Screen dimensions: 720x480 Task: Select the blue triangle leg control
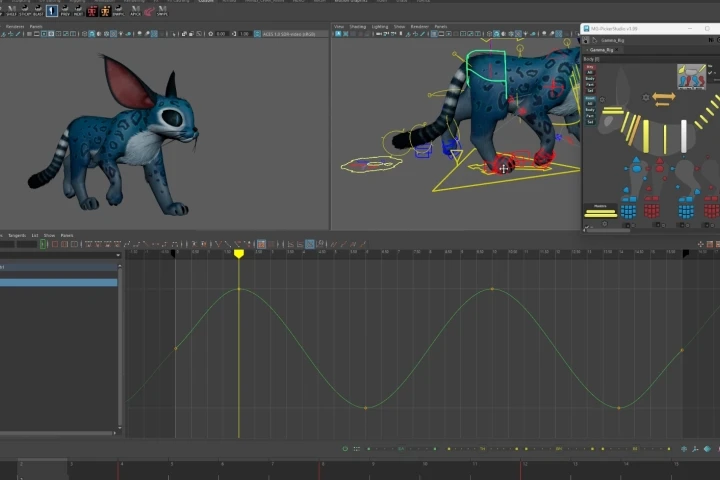(x=636, y=160)
